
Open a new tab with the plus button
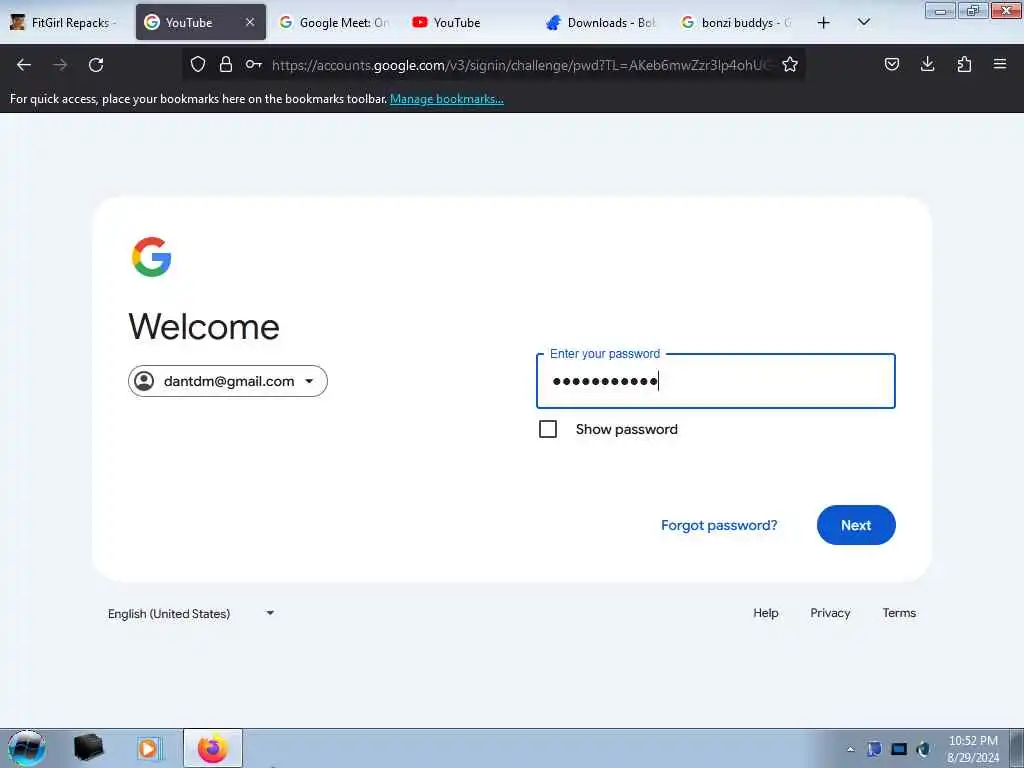tap(824, 23)
